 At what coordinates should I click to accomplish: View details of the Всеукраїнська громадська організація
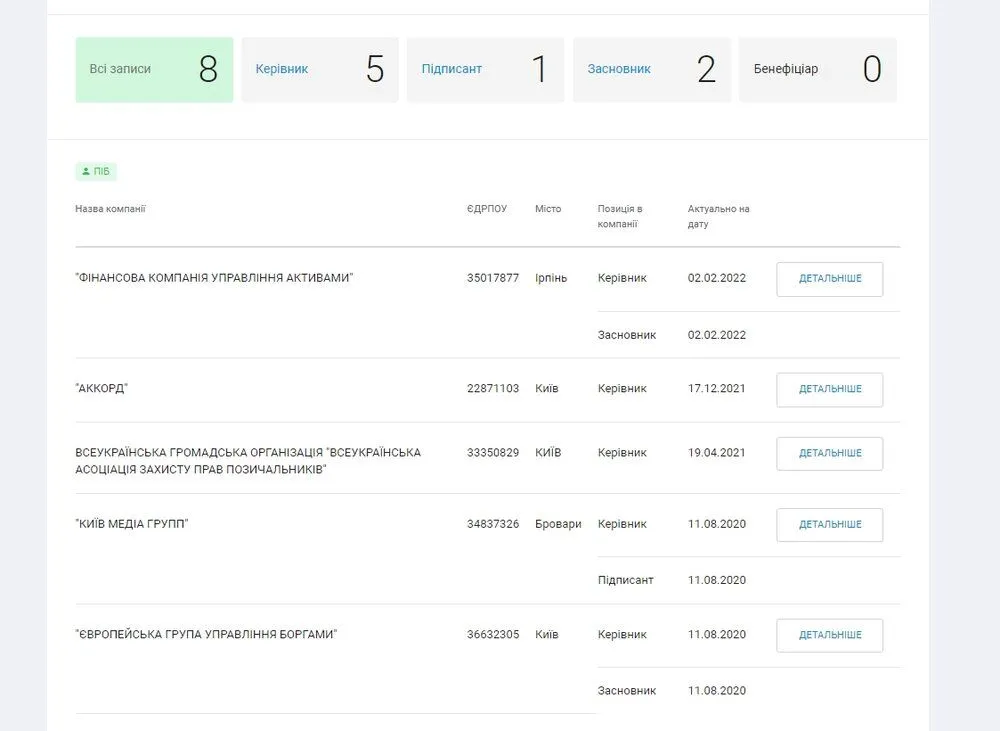829,453
